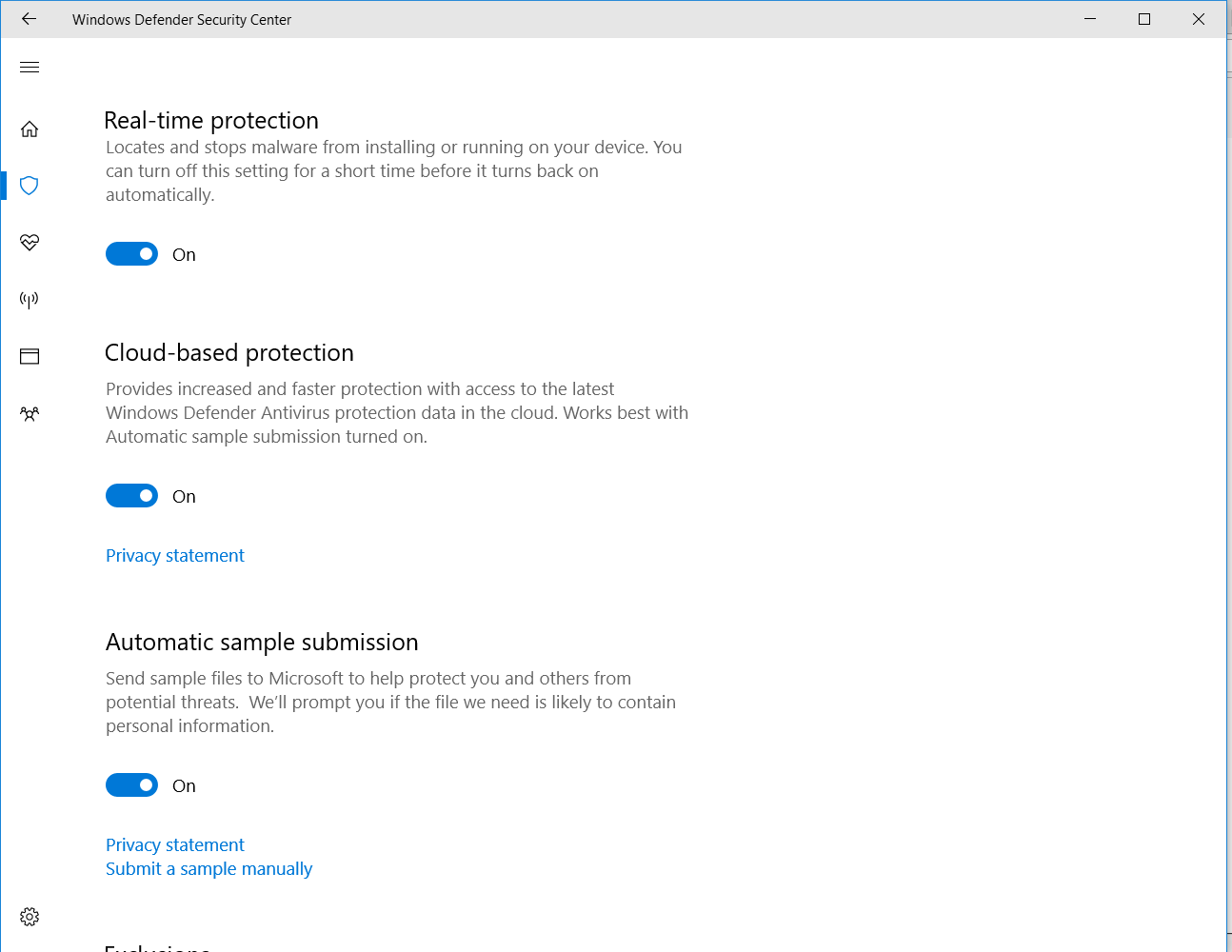The image size is (1232, 952).
Task: Go to the Home page icon
Action: (x=30, y=129)
